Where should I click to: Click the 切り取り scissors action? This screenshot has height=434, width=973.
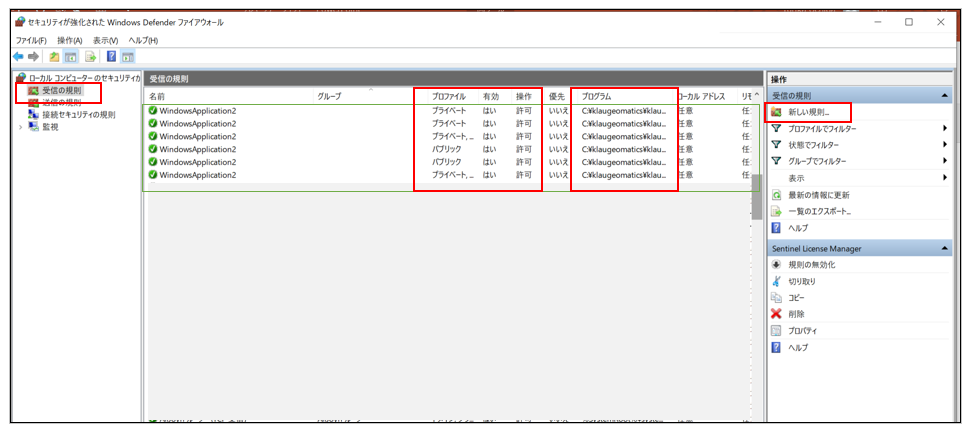[802, 281]
